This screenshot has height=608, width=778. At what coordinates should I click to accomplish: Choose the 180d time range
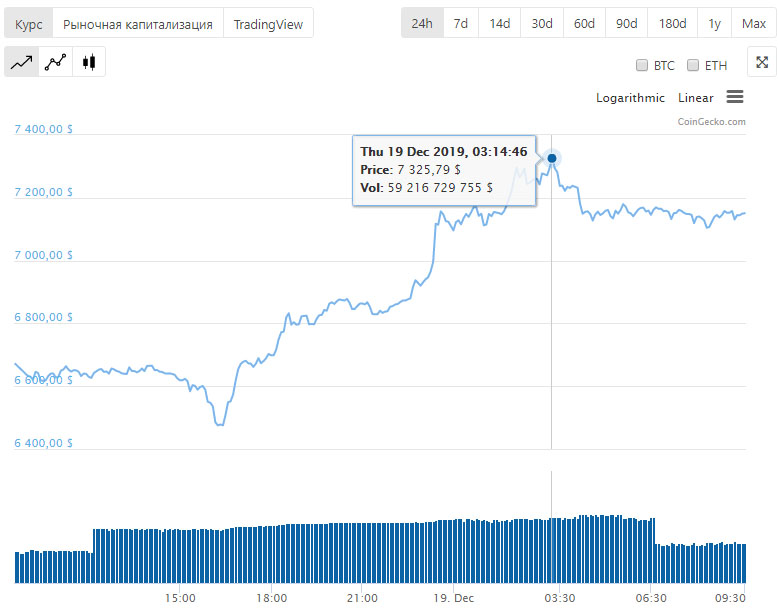pos(673,23)
